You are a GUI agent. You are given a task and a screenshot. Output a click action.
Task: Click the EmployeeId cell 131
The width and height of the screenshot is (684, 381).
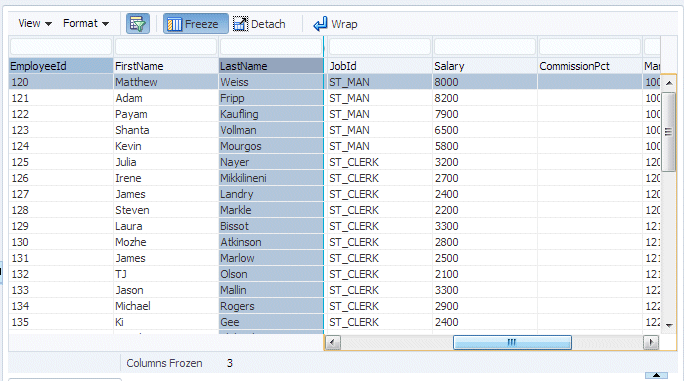coord(61,258)
